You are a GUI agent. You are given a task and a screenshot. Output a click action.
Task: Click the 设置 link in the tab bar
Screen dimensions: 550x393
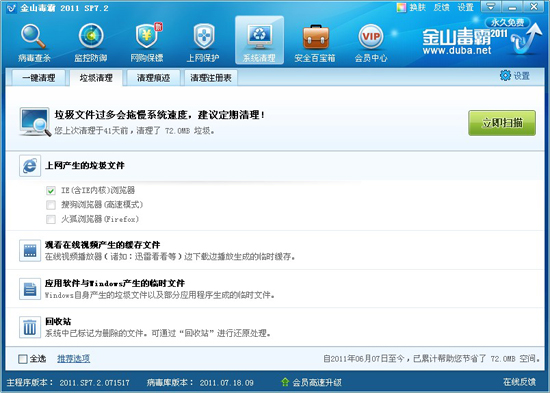tap(522, 76)
